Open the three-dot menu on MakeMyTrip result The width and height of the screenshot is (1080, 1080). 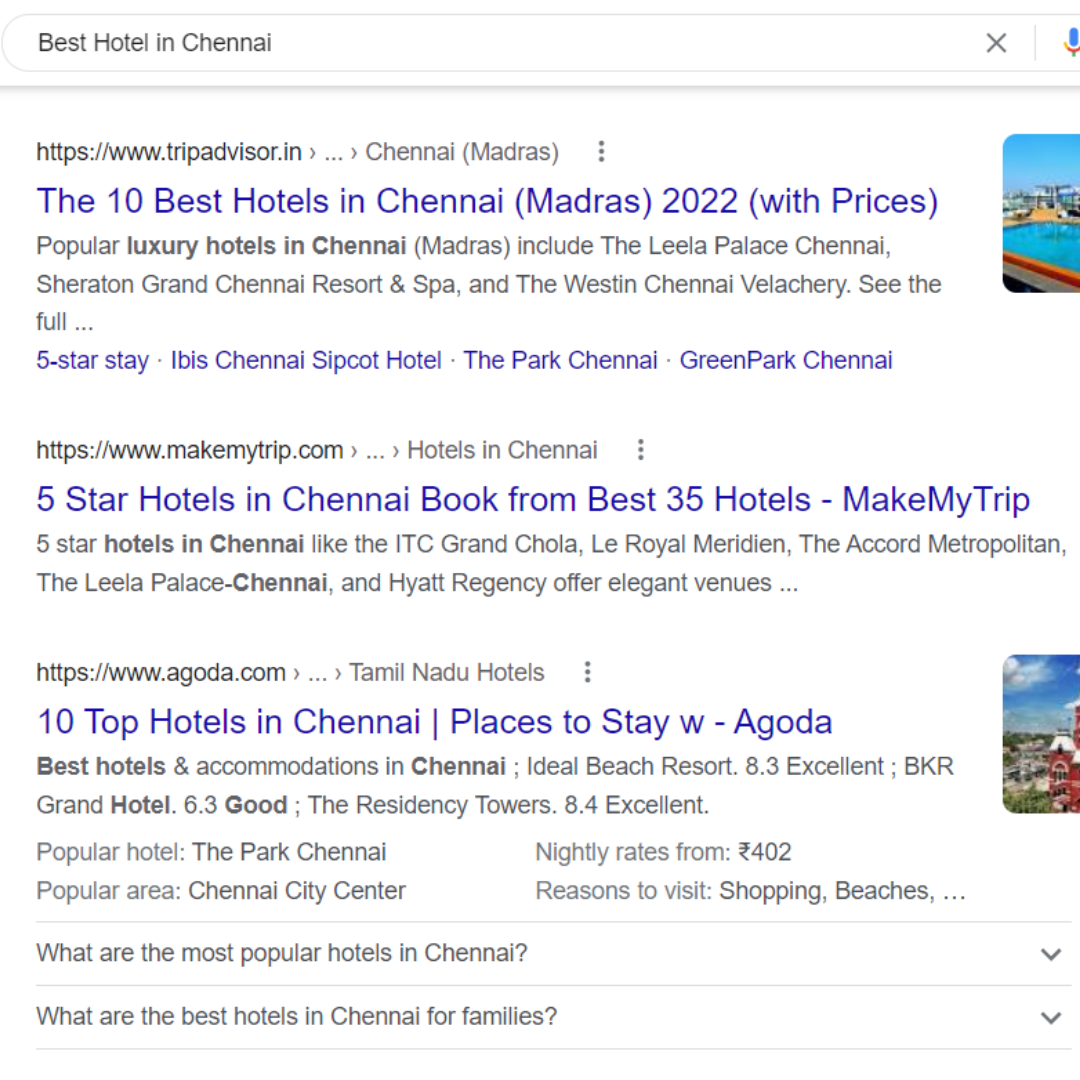[640, 450]
